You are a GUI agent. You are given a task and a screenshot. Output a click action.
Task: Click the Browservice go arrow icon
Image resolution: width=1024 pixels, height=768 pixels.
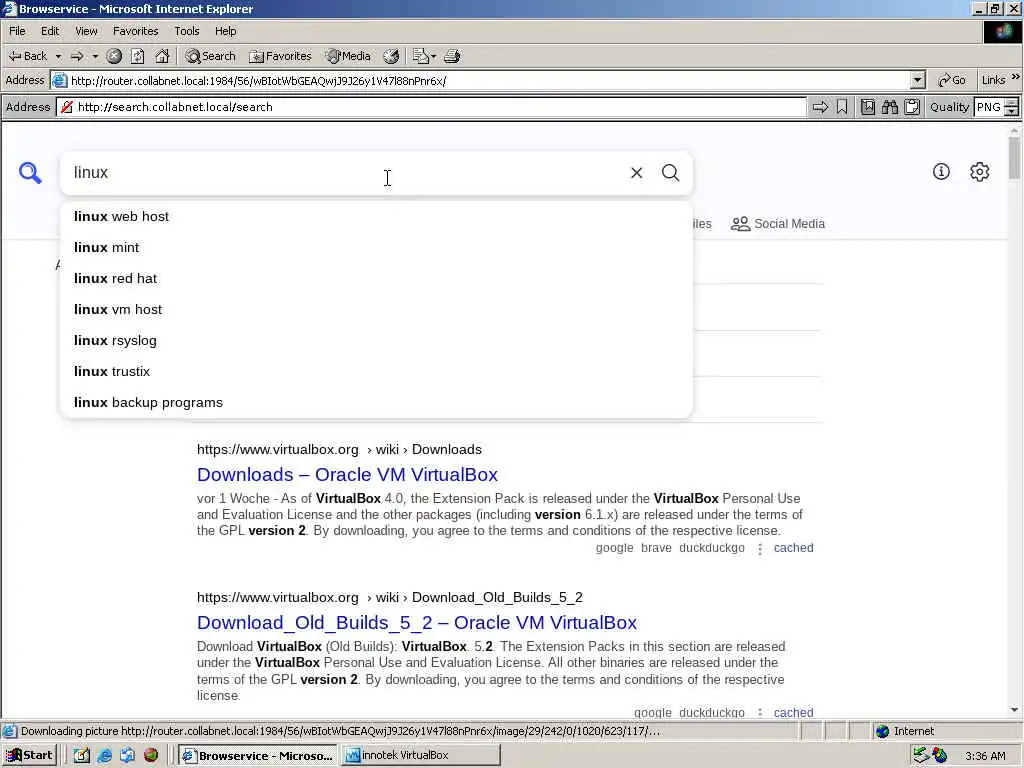[x=820, y=107]
